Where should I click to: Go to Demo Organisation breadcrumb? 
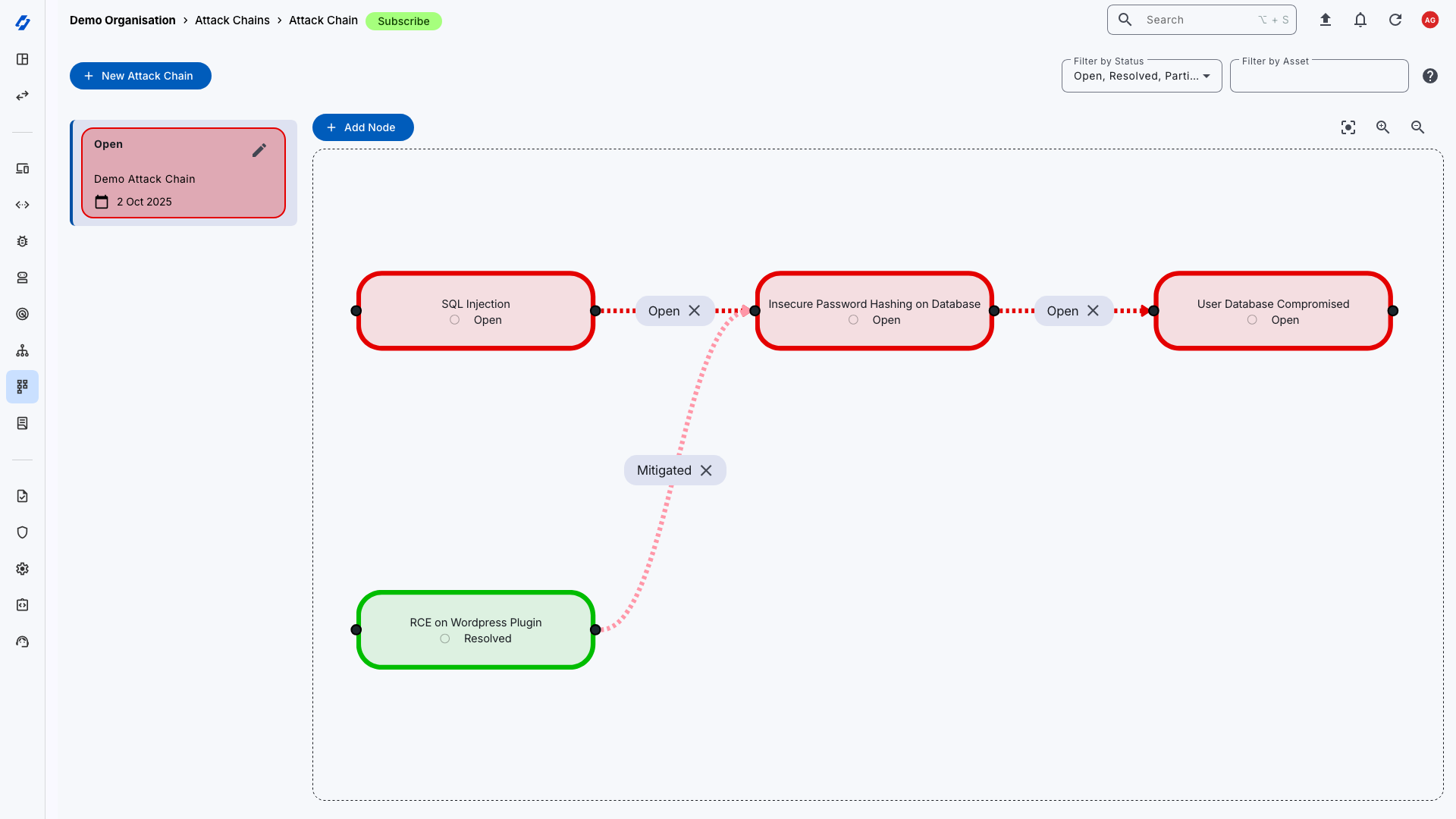[x=122, y=20]
